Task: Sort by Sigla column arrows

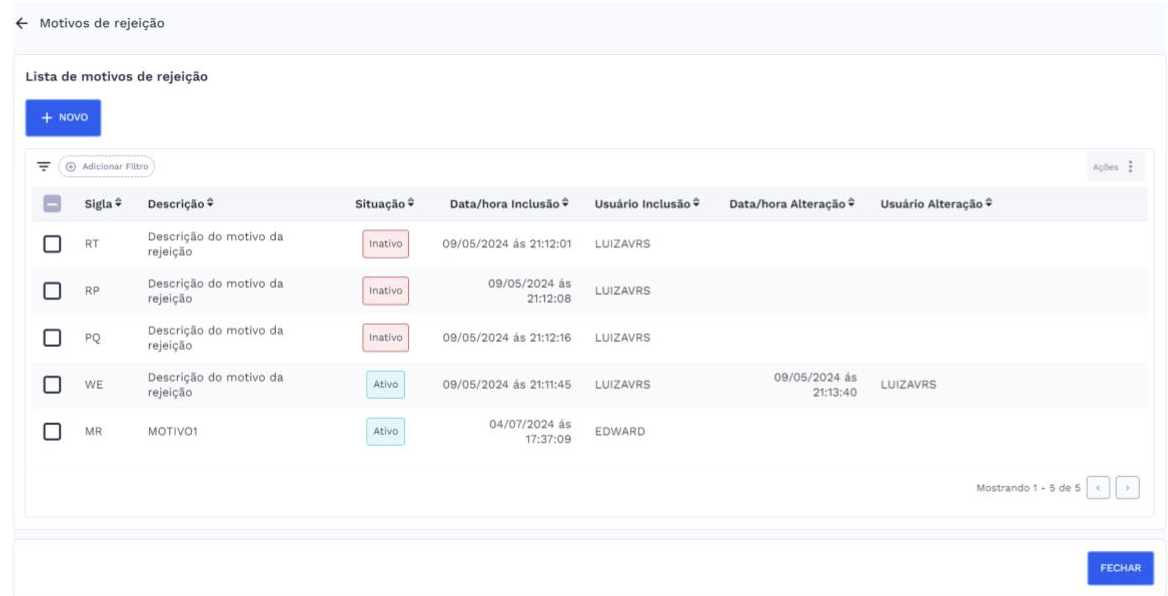Action: (120, 205)
